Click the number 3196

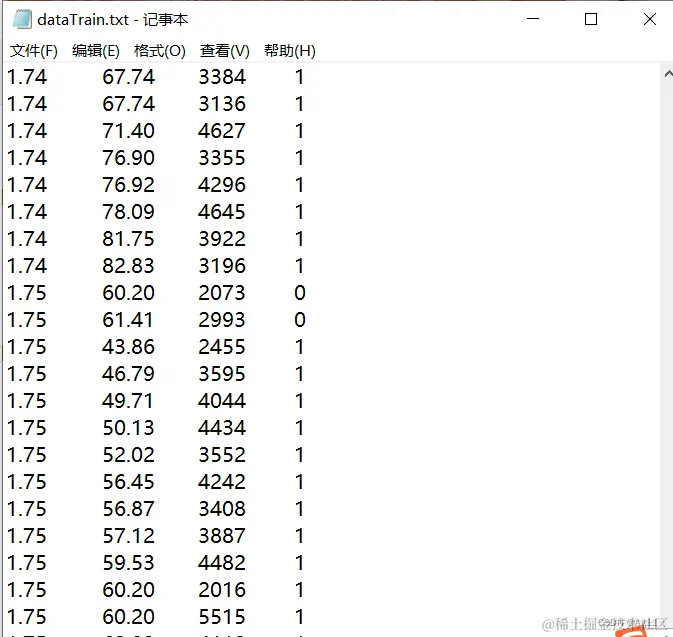coord(222,266)
